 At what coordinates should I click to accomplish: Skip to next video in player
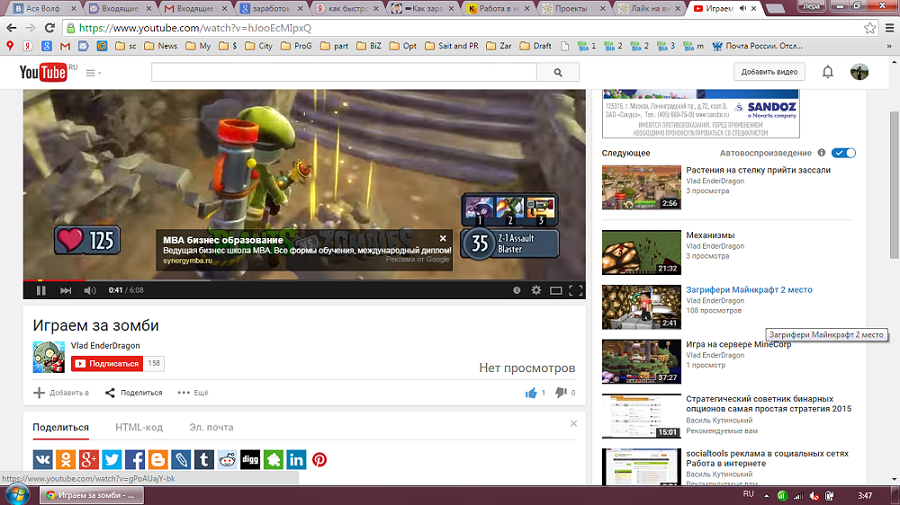pos(65,290)
